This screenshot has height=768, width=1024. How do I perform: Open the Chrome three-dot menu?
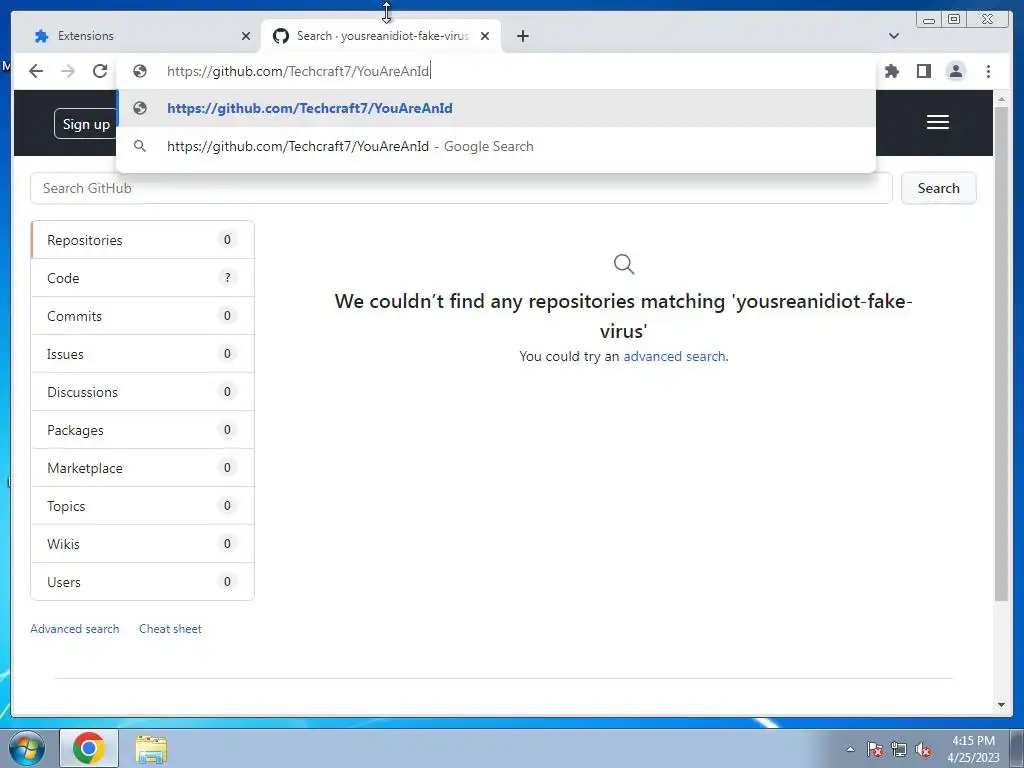(x=988, y=71)
